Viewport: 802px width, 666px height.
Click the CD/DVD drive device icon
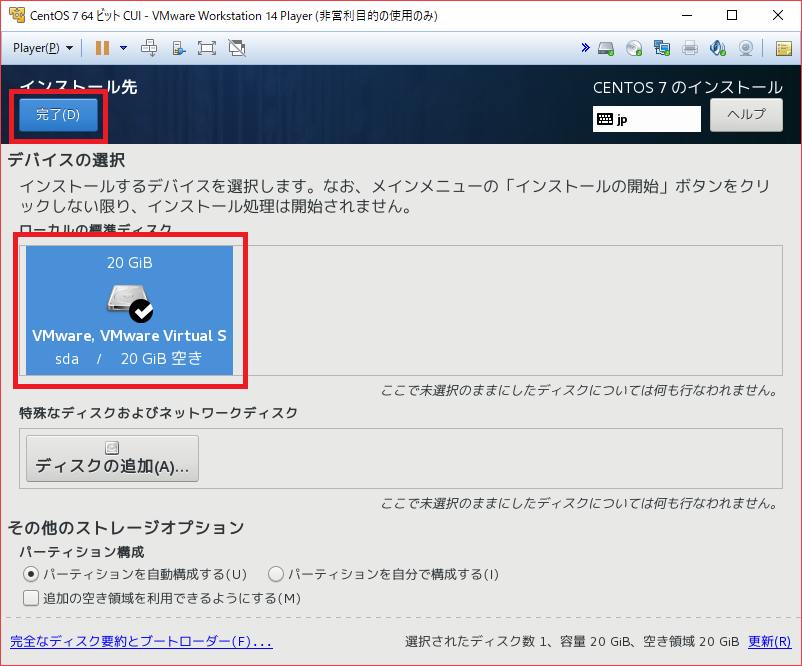(634, 49)
